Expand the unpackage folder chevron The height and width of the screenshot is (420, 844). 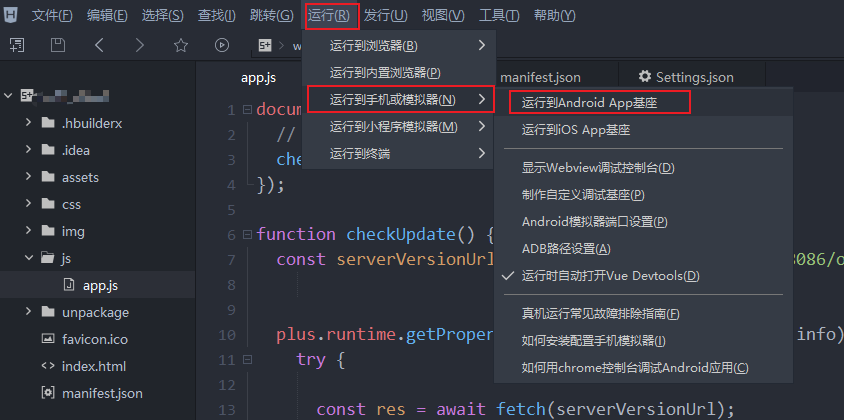tap(28, 312)
